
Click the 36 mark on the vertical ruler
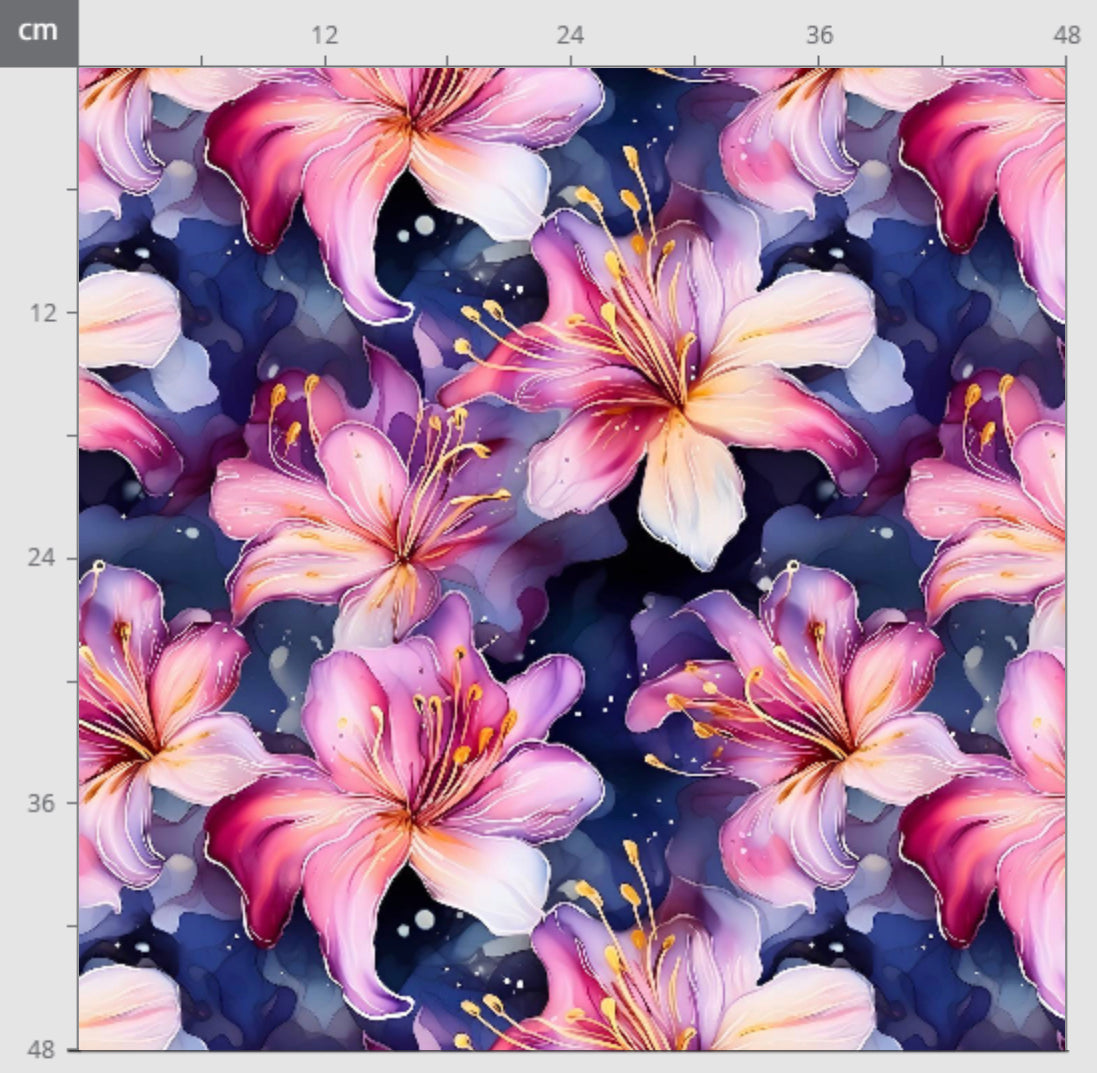point(41,803)
